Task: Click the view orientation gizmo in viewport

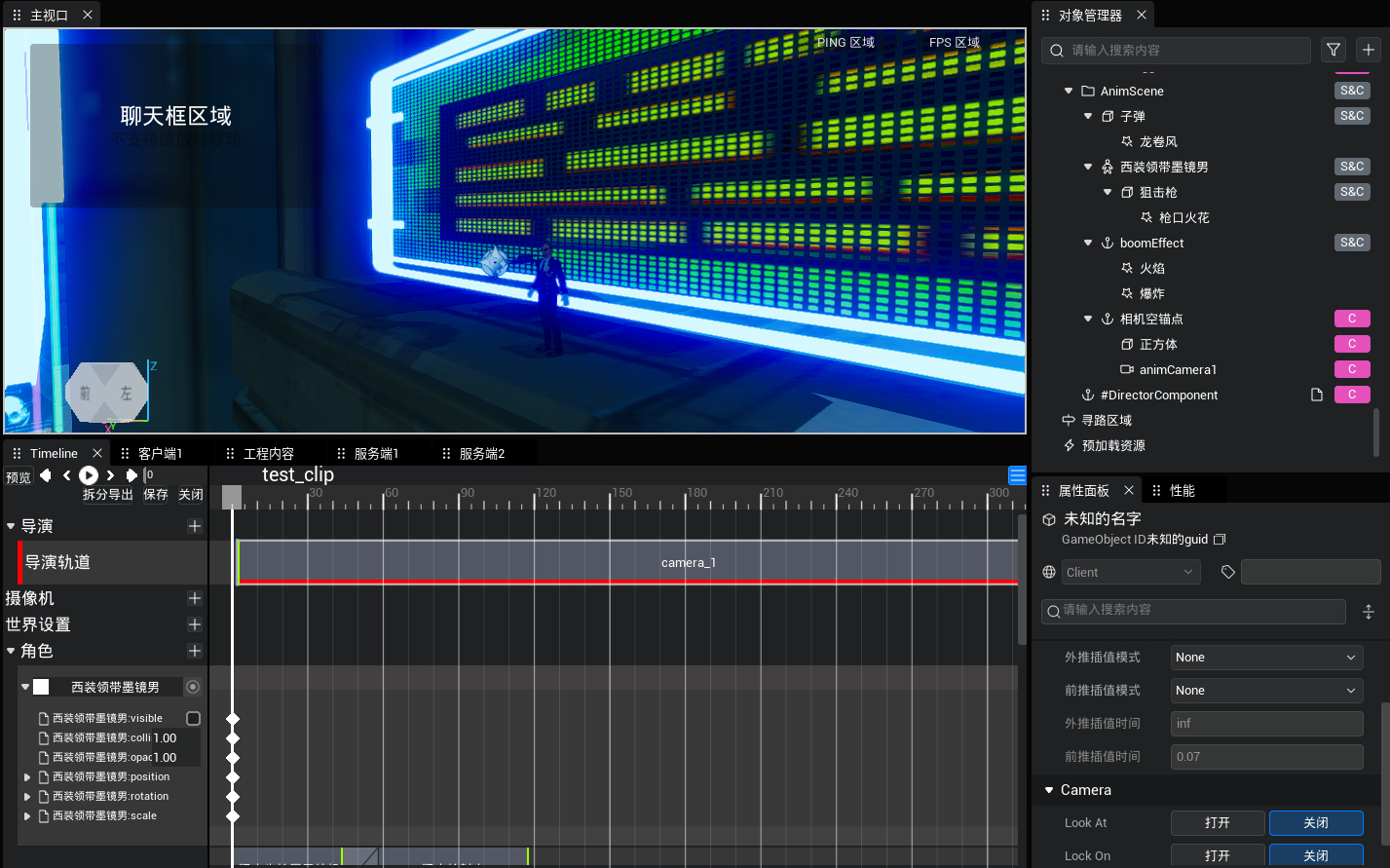Action: 106,393
